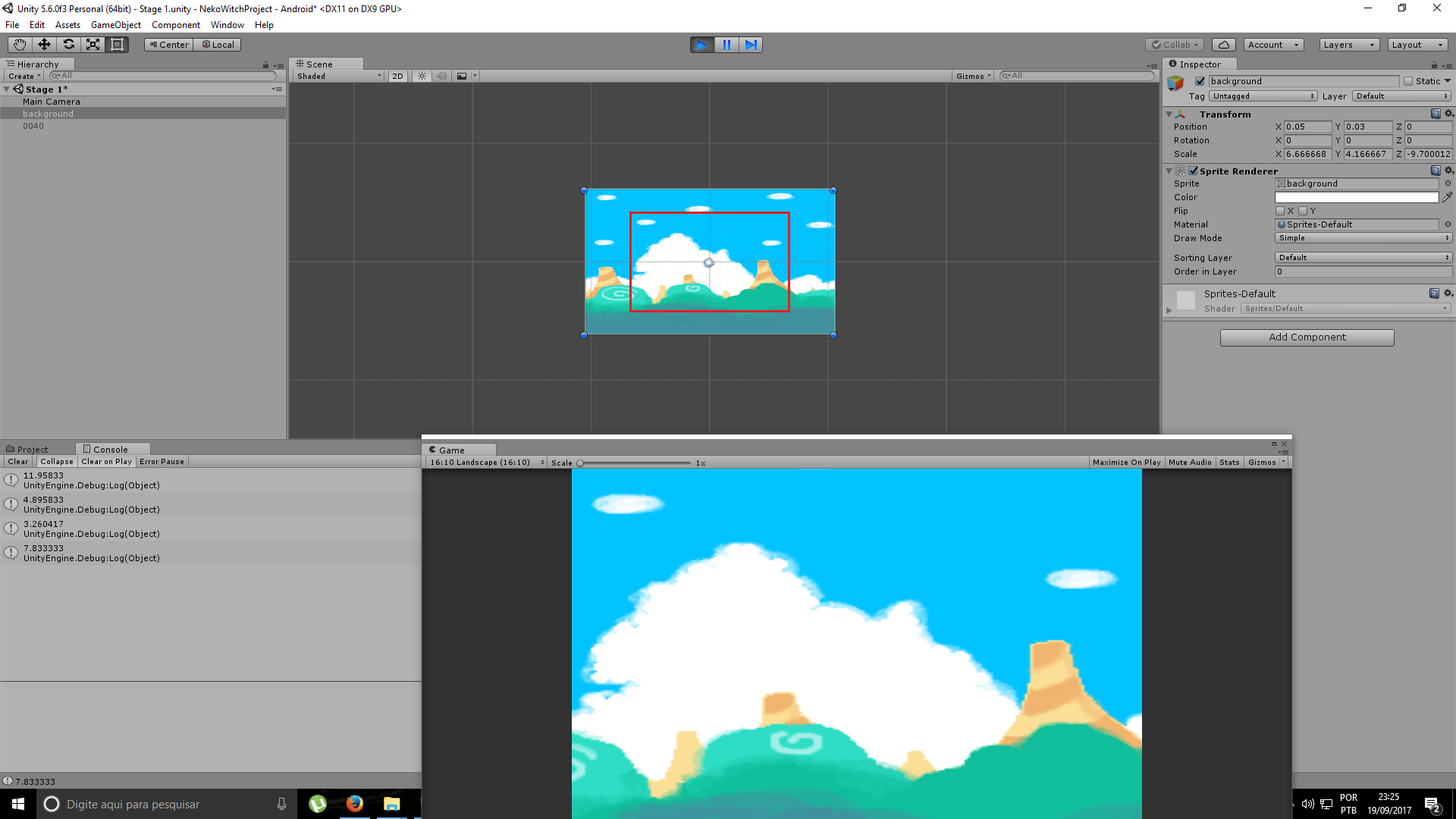Toggle scene lighting sun icon
The width and height of the screenshot is (1456, 819).
(x=422, y=76)
